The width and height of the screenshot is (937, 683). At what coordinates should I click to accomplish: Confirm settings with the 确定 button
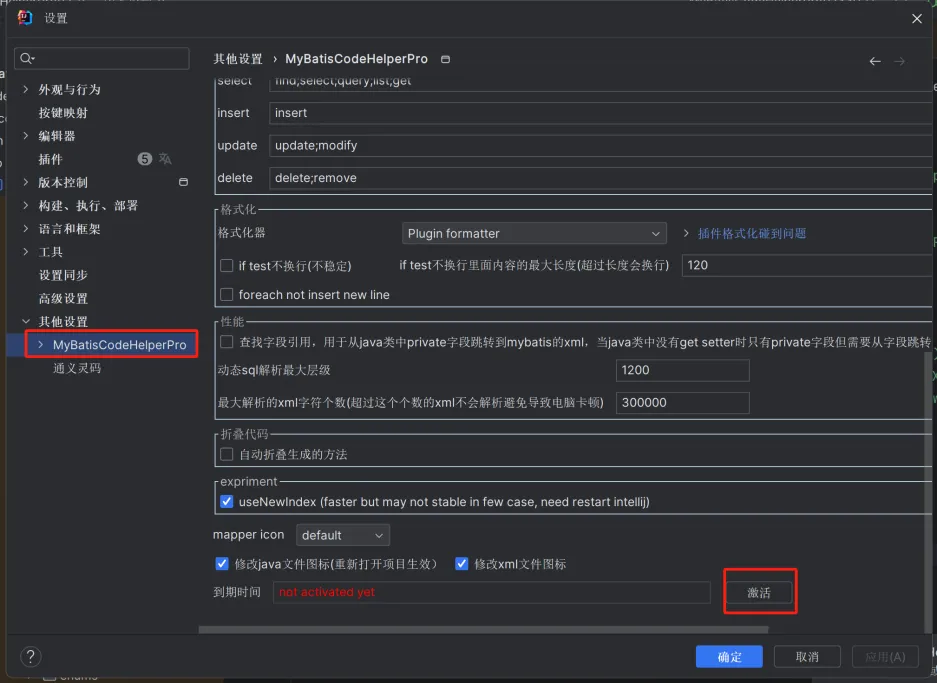[729, 657]
